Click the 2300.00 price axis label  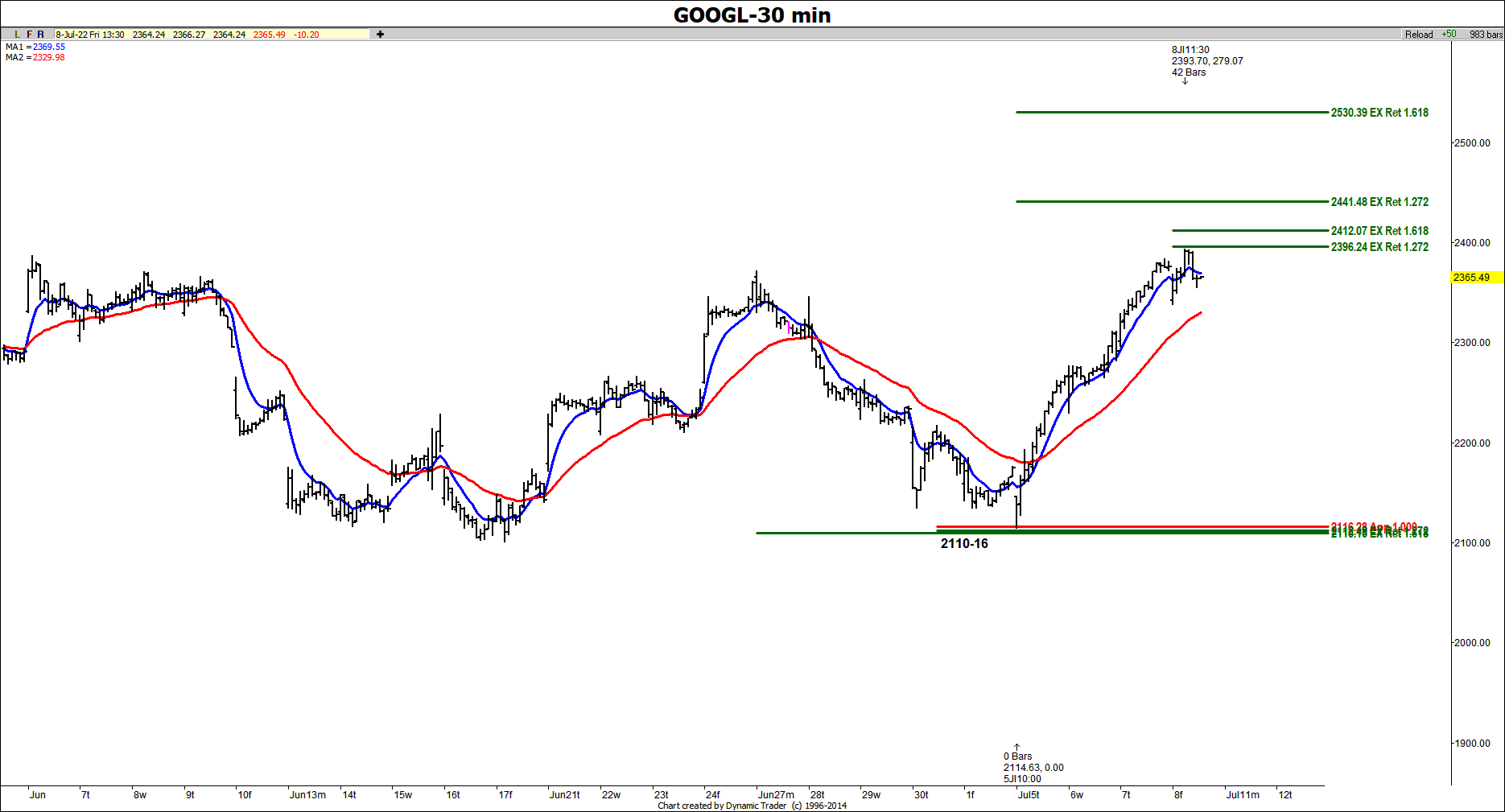[1472, 343]
